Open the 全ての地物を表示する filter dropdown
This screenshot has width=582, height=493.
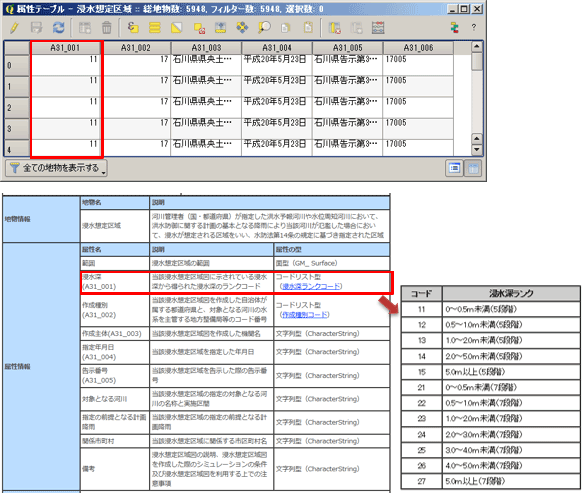coord(56,168)
